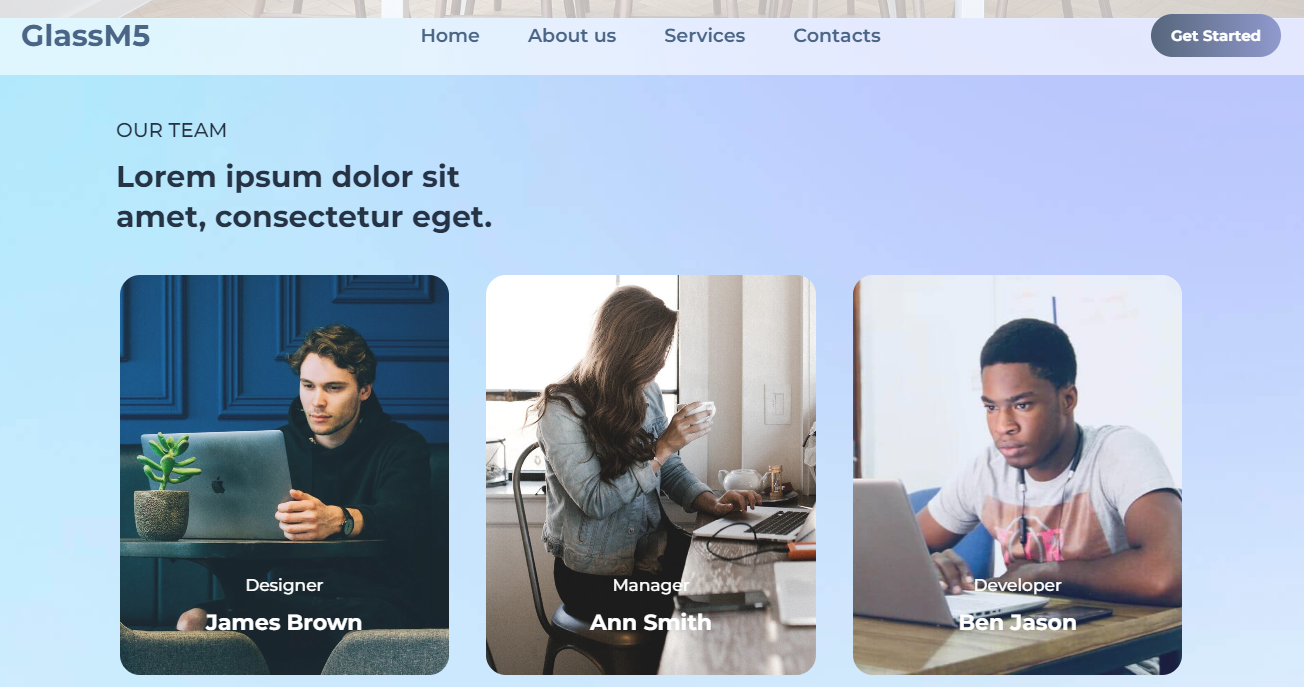Open the Home nav link
This screenshot has width=1304, height=687.
tap(450, 36)
